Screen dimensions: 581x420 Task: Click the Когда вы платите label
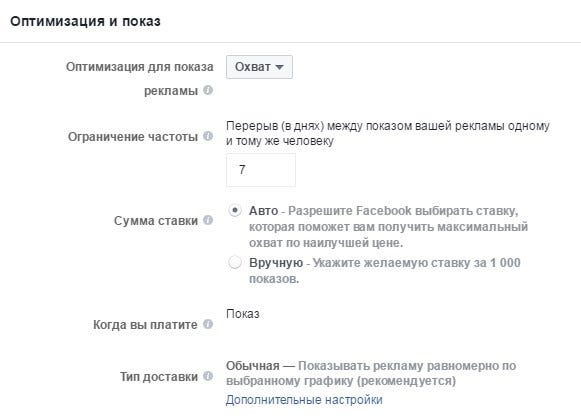tap(145, 325)
